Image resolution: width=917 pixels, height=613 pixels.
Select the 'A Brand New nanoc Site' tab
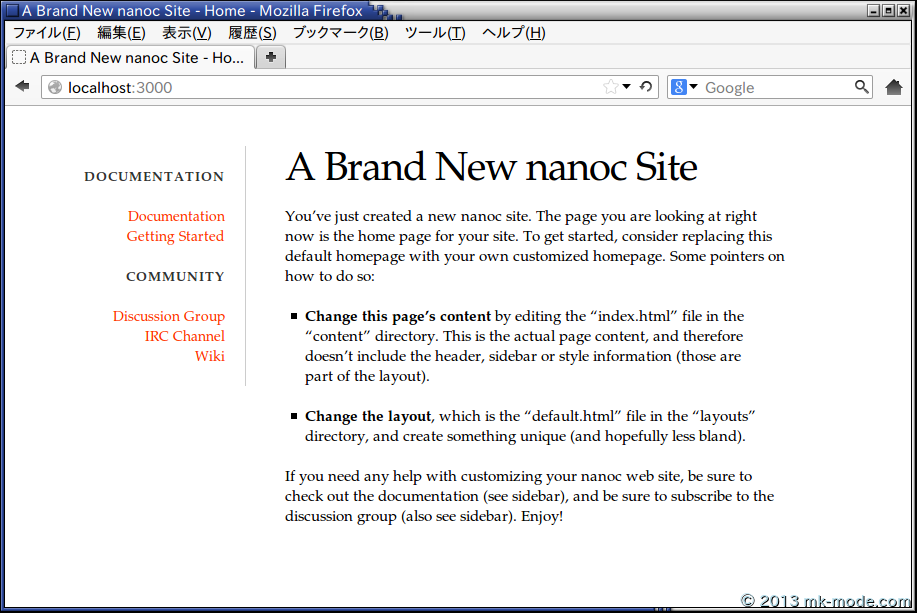(130, 57)
